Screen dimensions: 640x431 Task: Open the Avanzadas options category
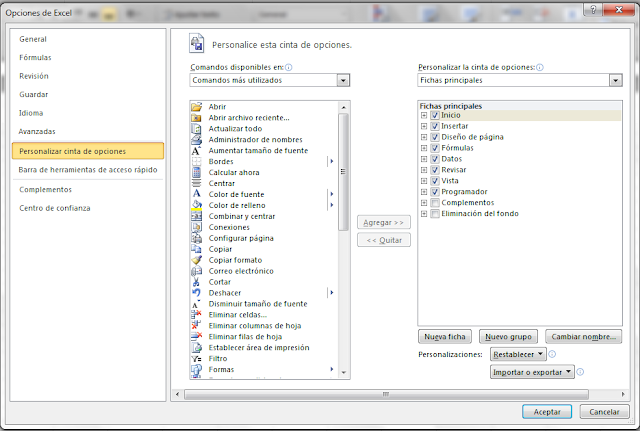tap(37, 131)
